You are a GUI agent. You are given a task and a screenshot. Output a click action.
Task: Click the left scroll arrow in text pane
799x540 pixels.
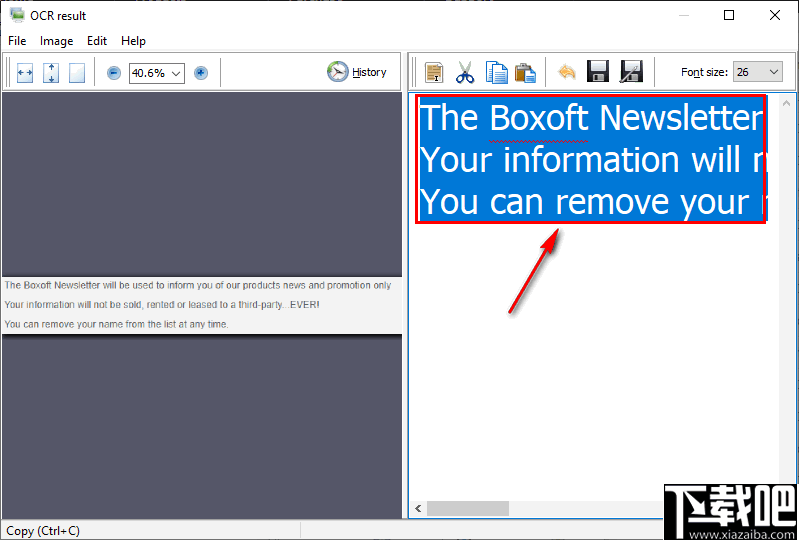[x=418, y=508]
